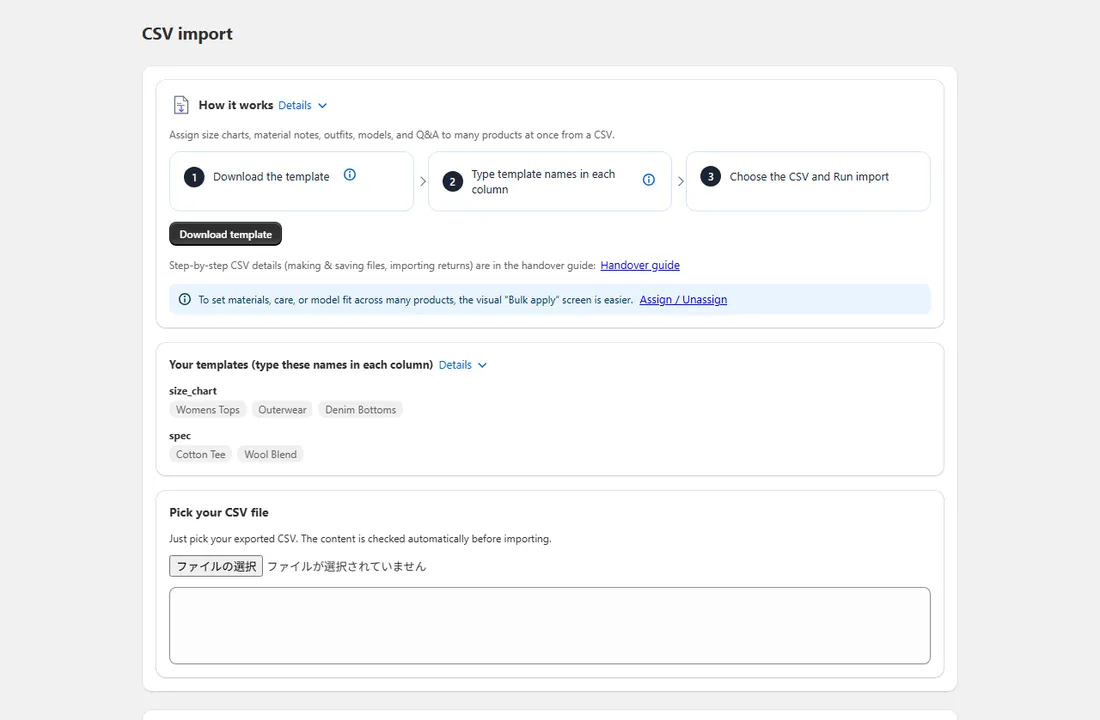Screen dimensions: 1100x720
Task: Click the ファイルの選択 file chooser button
Action: (216, 566)
